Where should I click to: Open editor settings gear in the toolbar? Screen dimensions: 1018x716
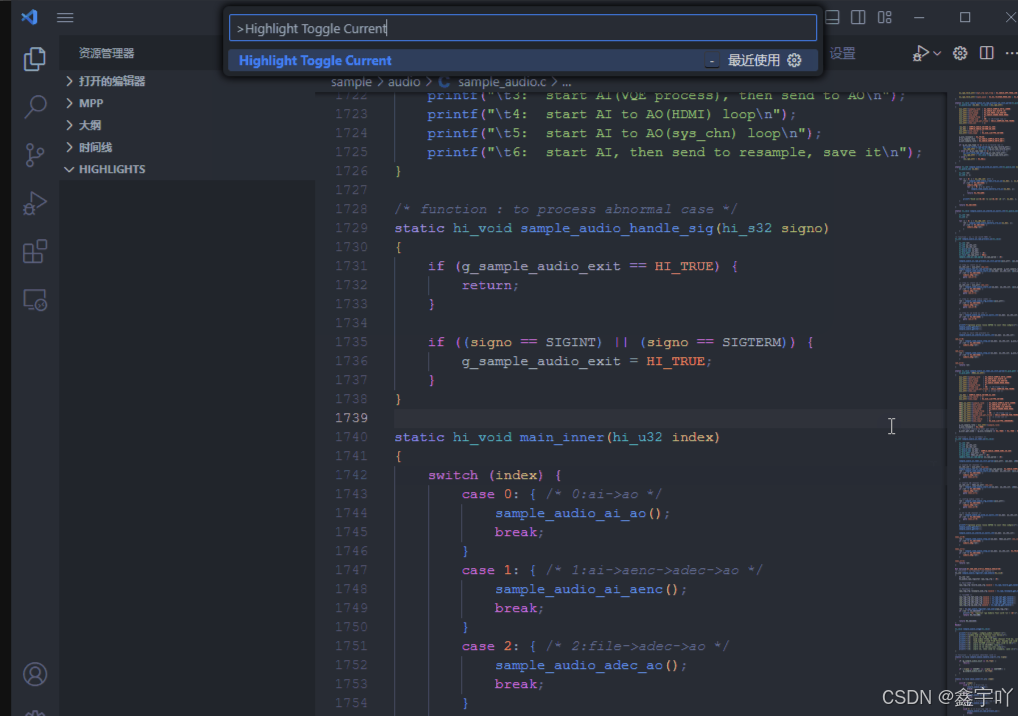point(959,53)
